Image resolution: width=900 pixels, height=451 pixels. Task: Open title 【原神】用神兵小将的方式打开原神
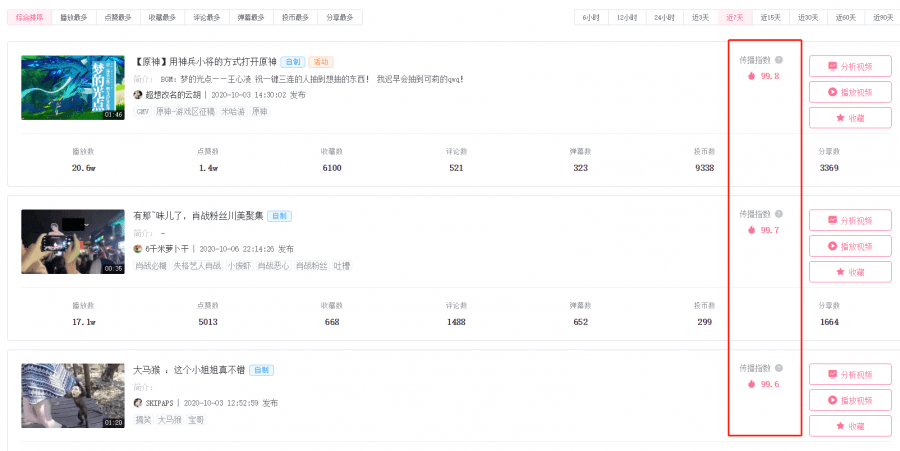click(x=205, y=62)
